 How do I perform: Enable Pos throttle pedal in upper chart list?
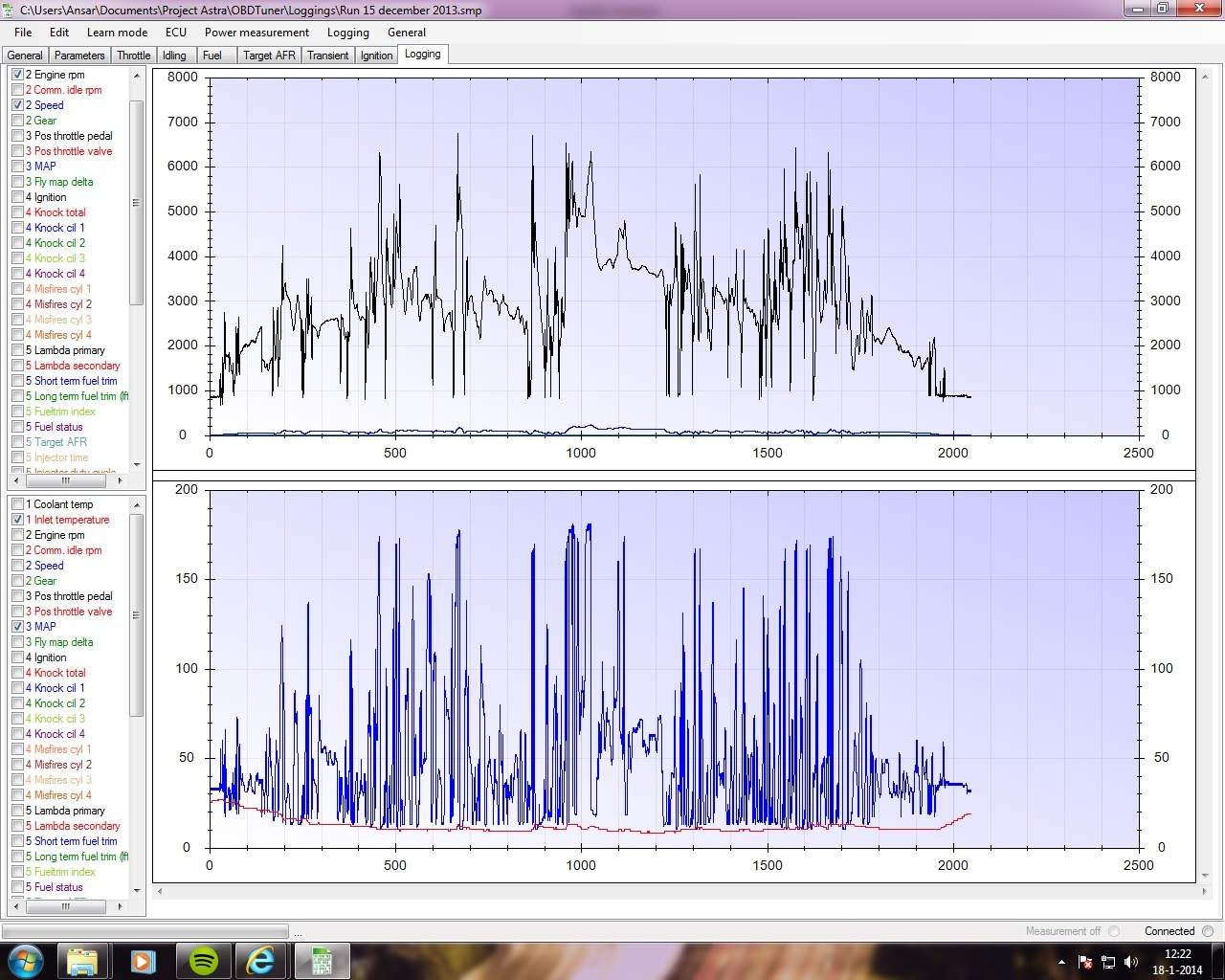(17, 136)
